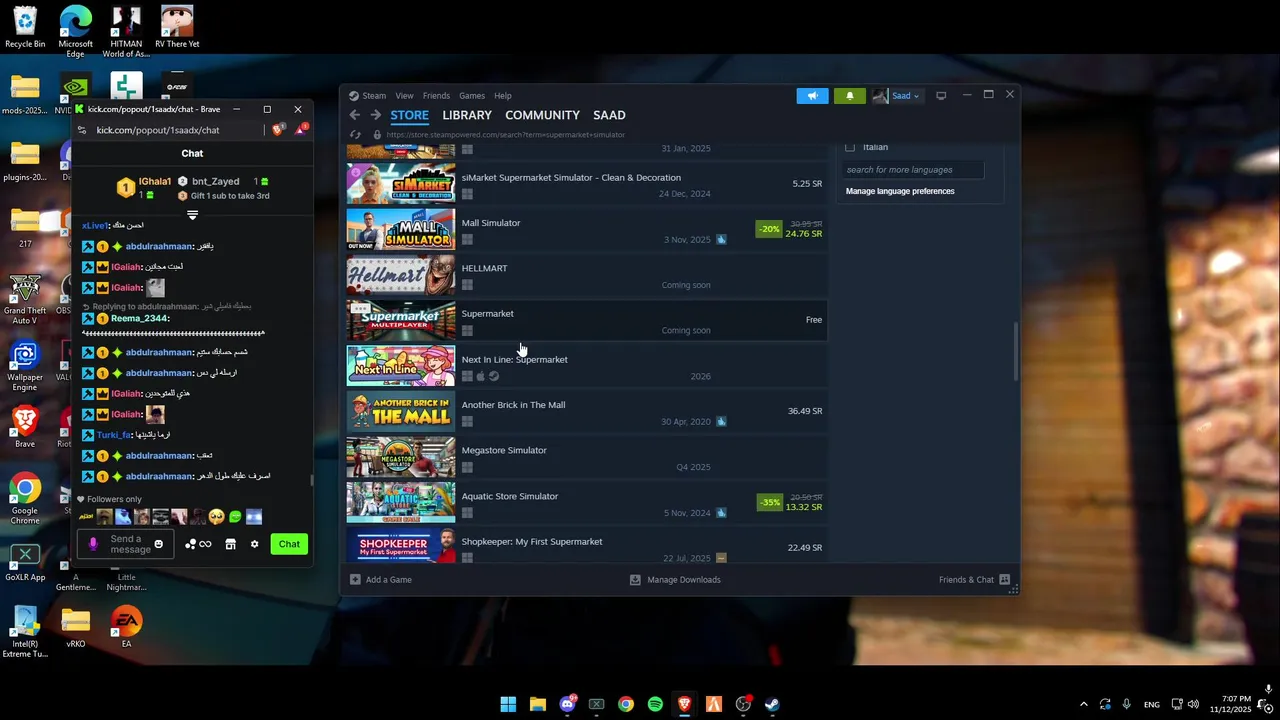1280x720 pixels.
Task: Click the Turki_fa username in chat
Action: coord(114,435)
